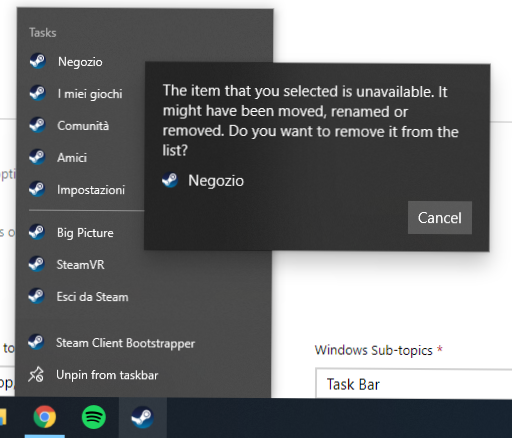Click the Task Bar sub-topic field

click(x=413, y=383)
